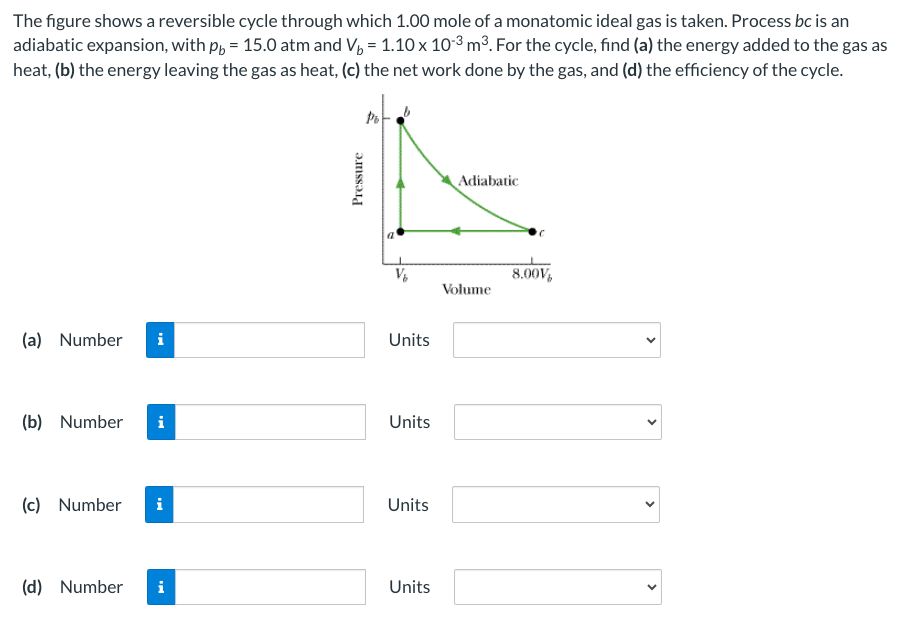Click the info icon beside part (d) Number
Image resolution: width=903 pixels, height=635 pixels.
(x=160, y=587)
